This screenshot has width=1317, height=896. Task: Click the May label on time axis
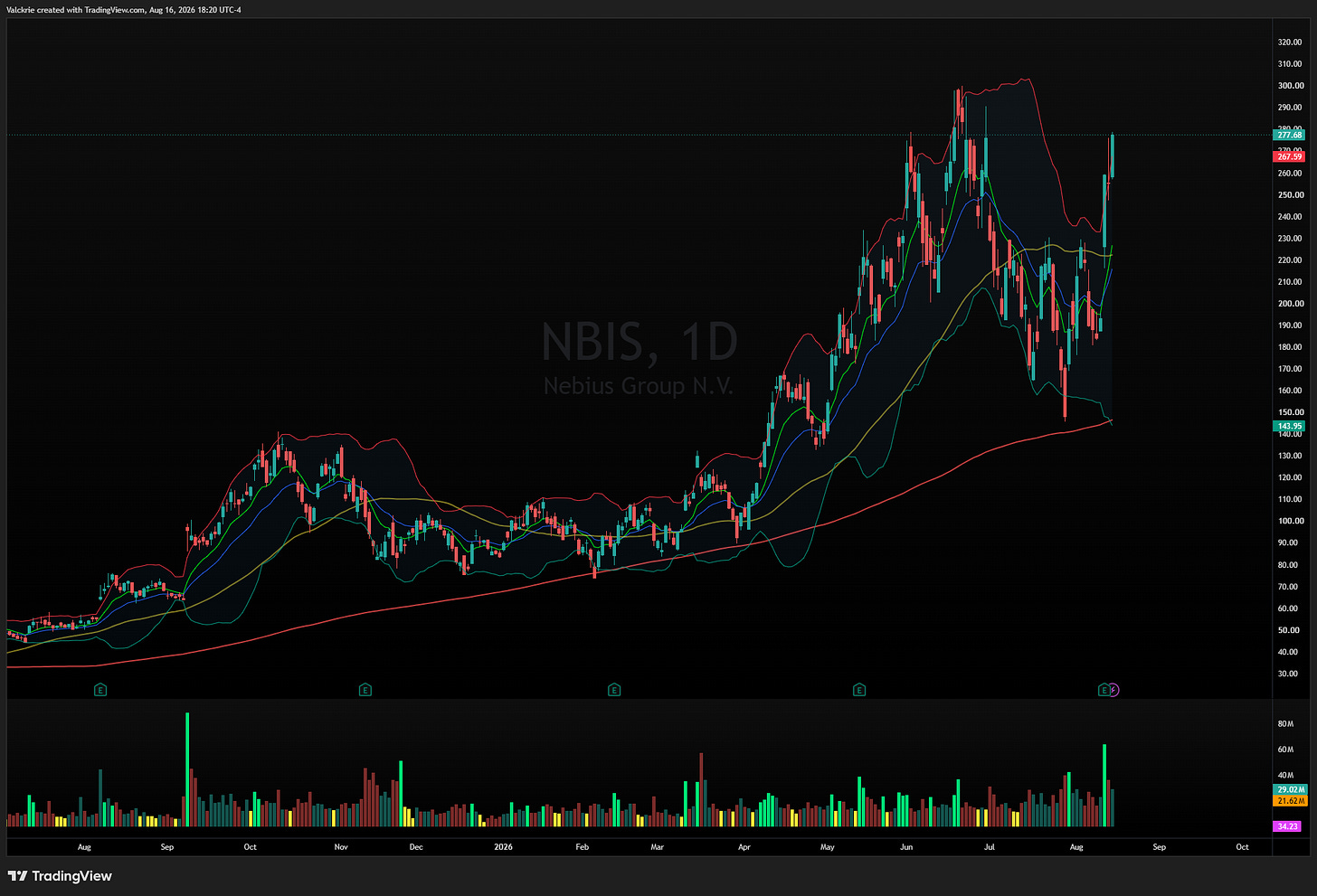[828, 847]
